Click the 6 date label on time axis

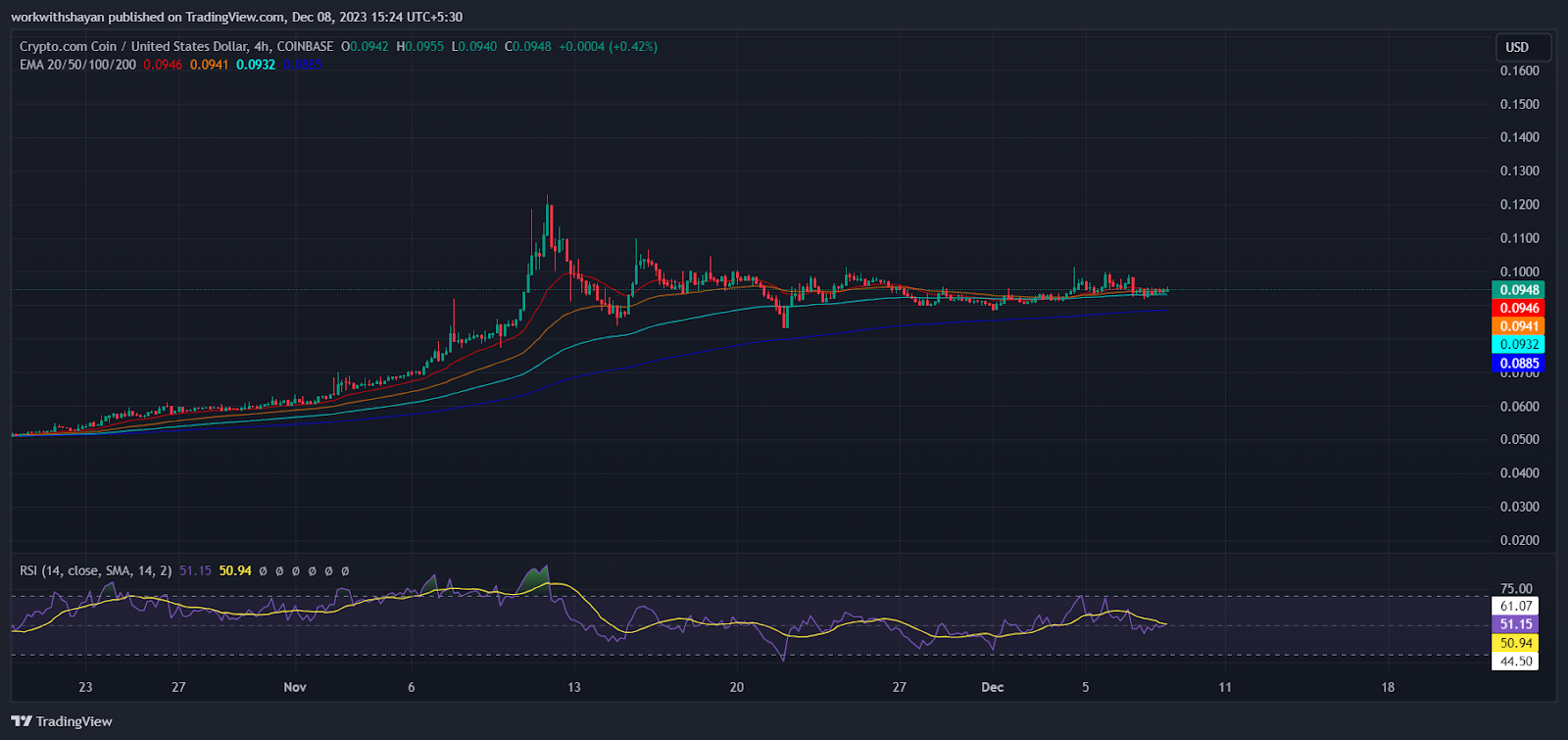pos(412,687)
